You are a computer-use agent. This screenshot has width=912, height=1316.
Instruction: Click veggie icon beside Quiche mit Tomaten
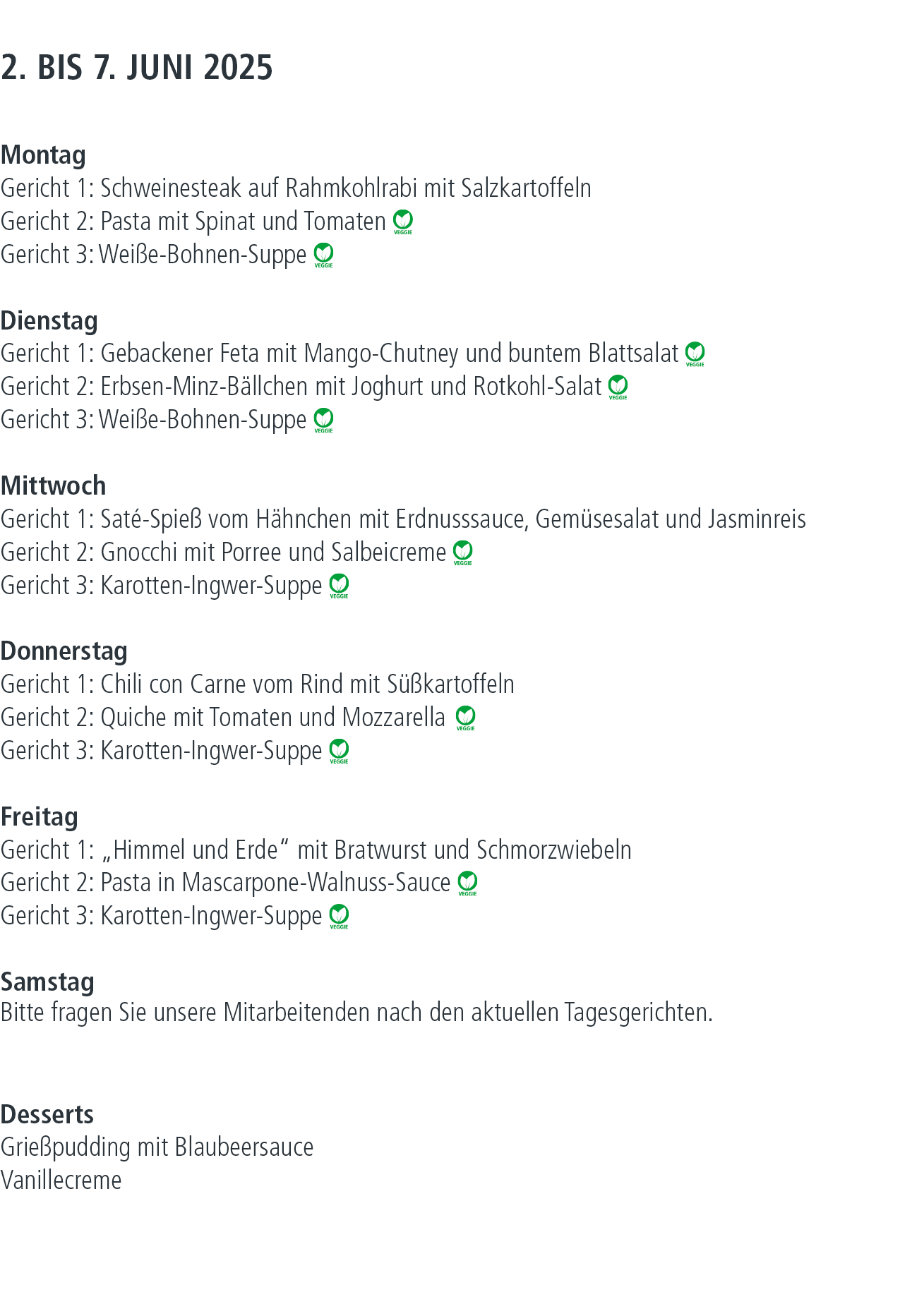click(x=466, y=718)
